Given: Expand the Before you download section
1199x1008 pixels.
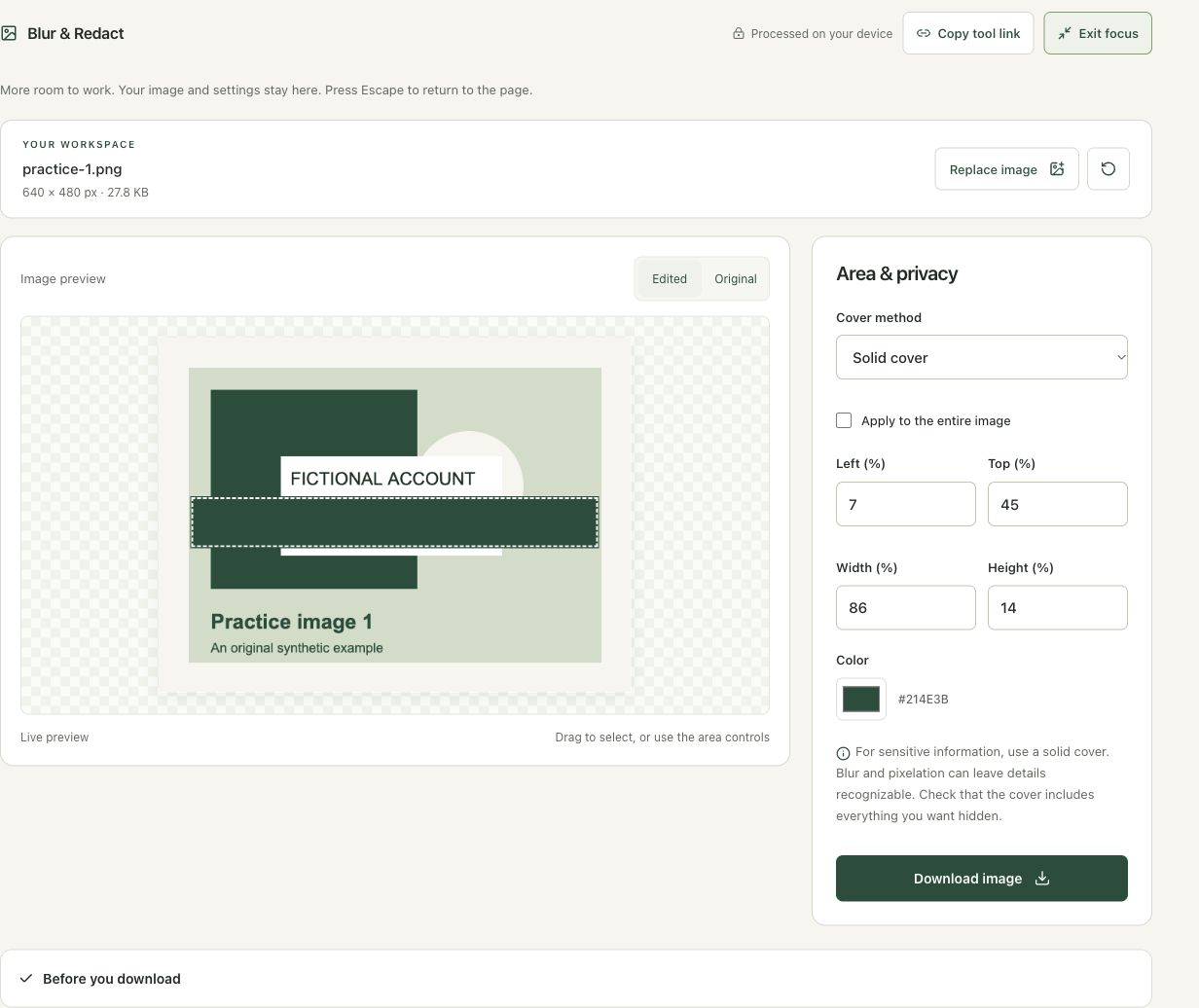Looking at the screenshot, I should coord(576,979).
